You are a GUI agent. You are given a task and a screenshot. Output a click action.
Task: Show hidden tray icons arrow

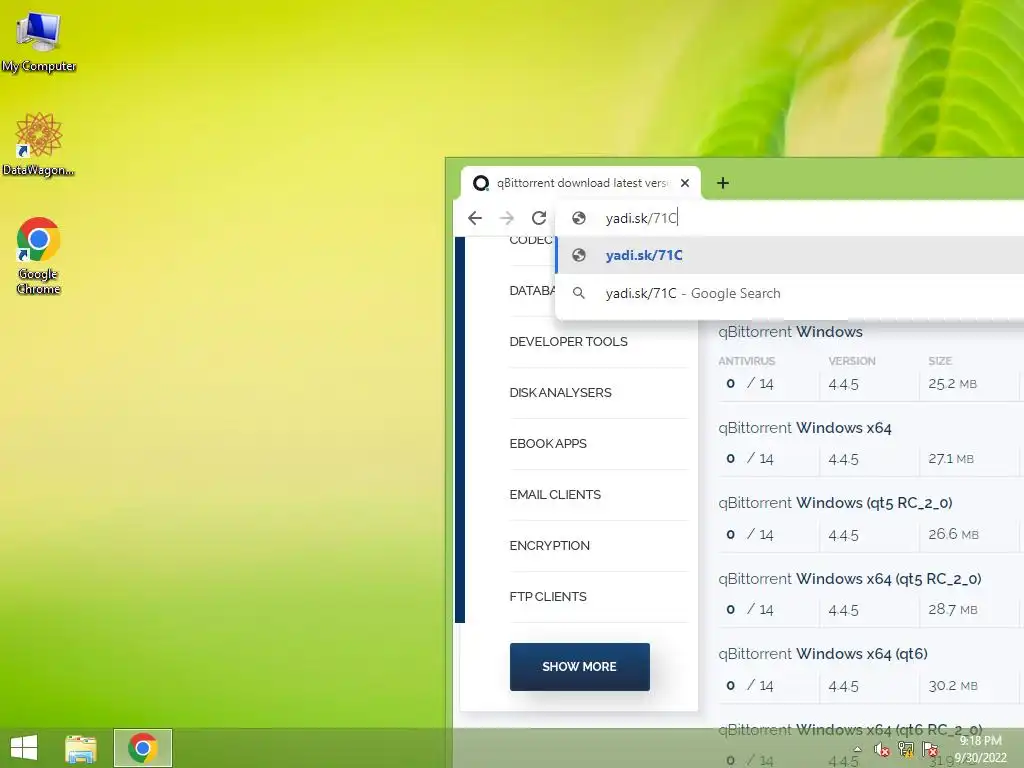(x=857, y=750)
